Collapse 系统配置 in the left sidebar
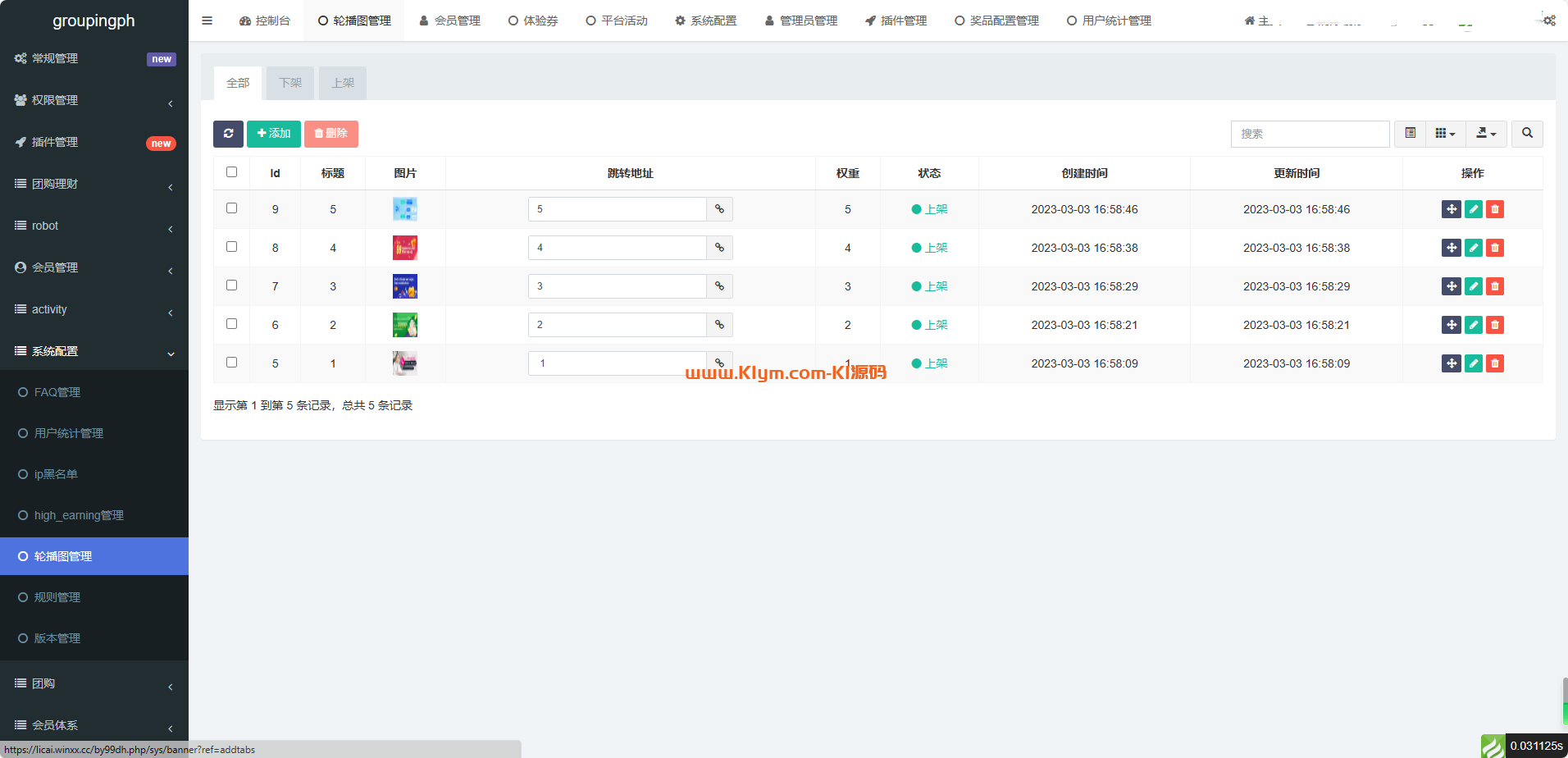The height and width of the screenshot is (758, 1568). (x=94, y=351)
